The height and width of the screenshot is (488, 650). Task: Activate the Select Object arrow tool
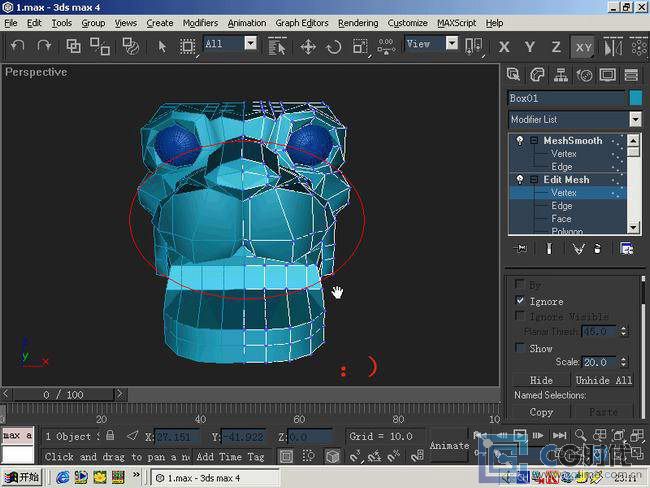click(x=162, y=46)
